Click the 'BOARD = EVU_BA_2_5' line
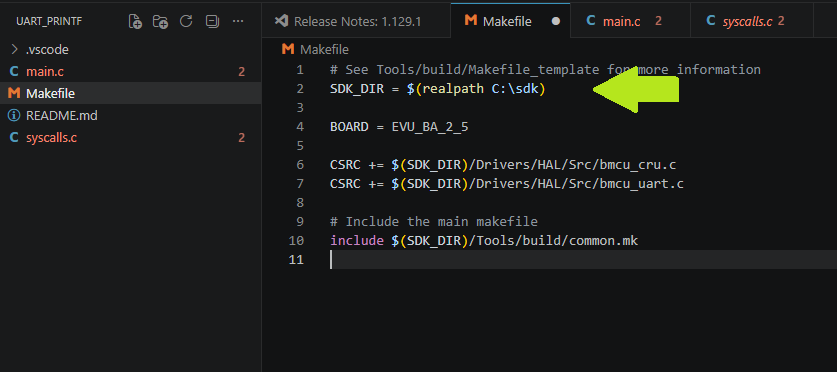The height and width of the screenshot is (372, 837). [x=399, y=127]
